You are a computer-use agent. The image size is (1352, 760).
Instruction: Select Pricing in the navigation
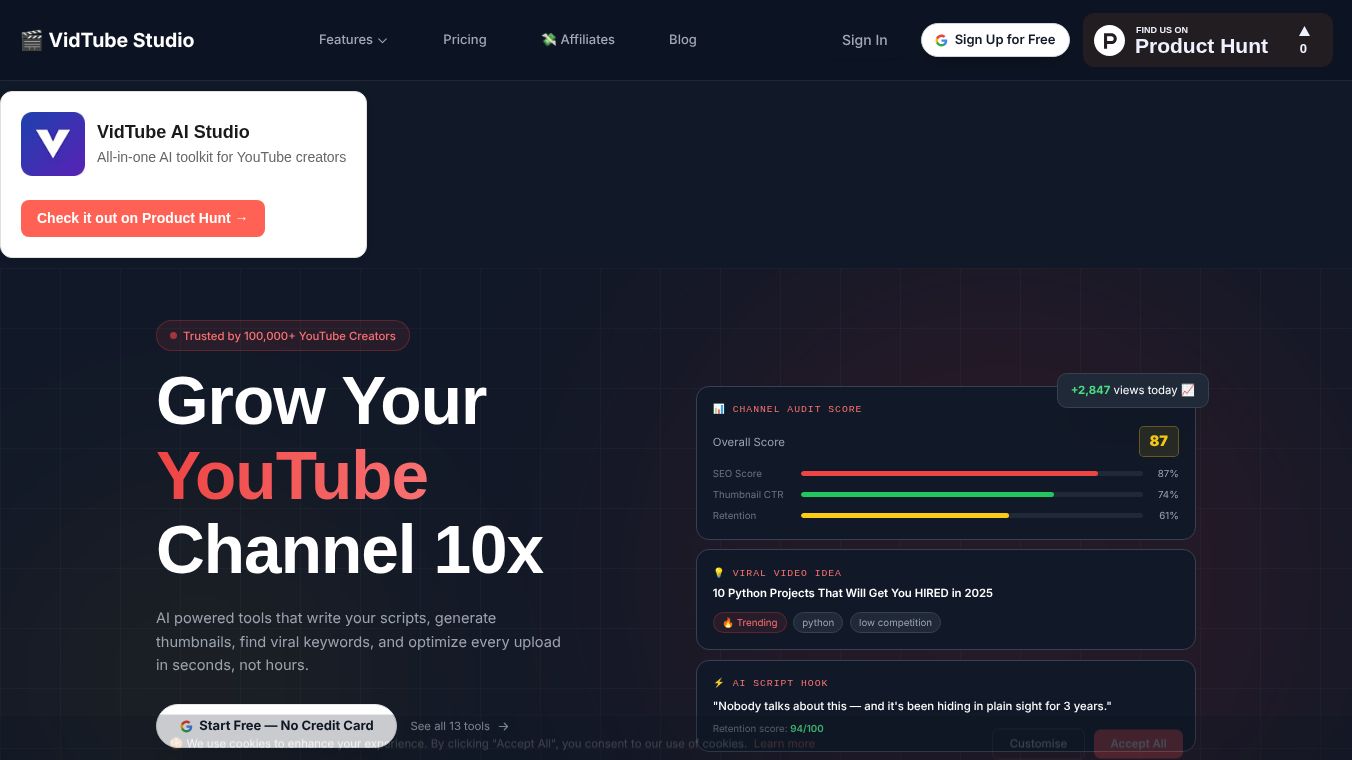465,40
